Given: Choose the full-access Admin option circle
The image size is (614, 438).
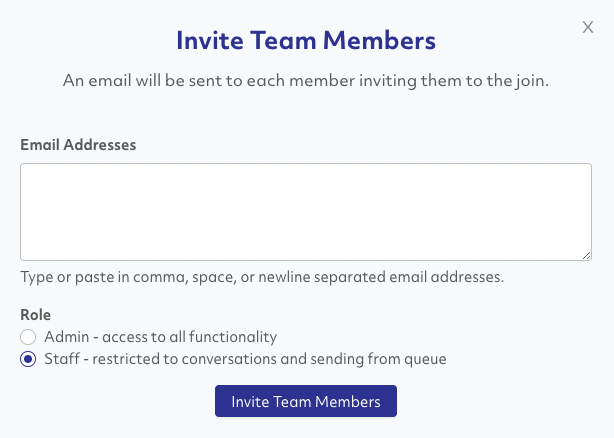Looking at the screenshot, I should coord(29,337).
